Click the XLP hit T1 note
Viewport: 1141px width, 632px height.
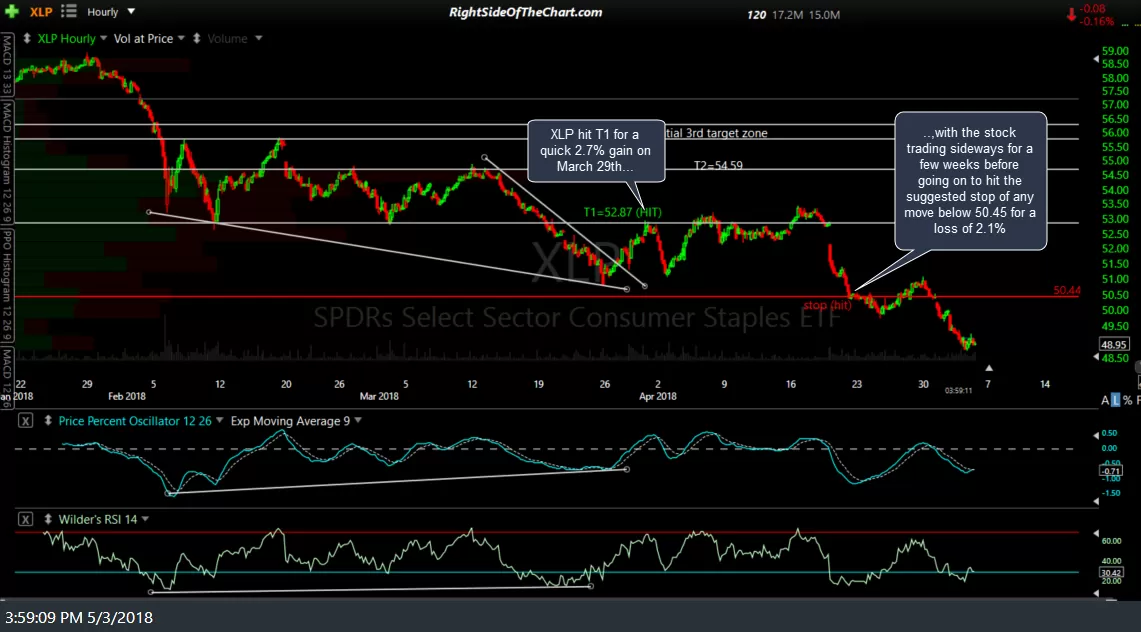(596, 151)
